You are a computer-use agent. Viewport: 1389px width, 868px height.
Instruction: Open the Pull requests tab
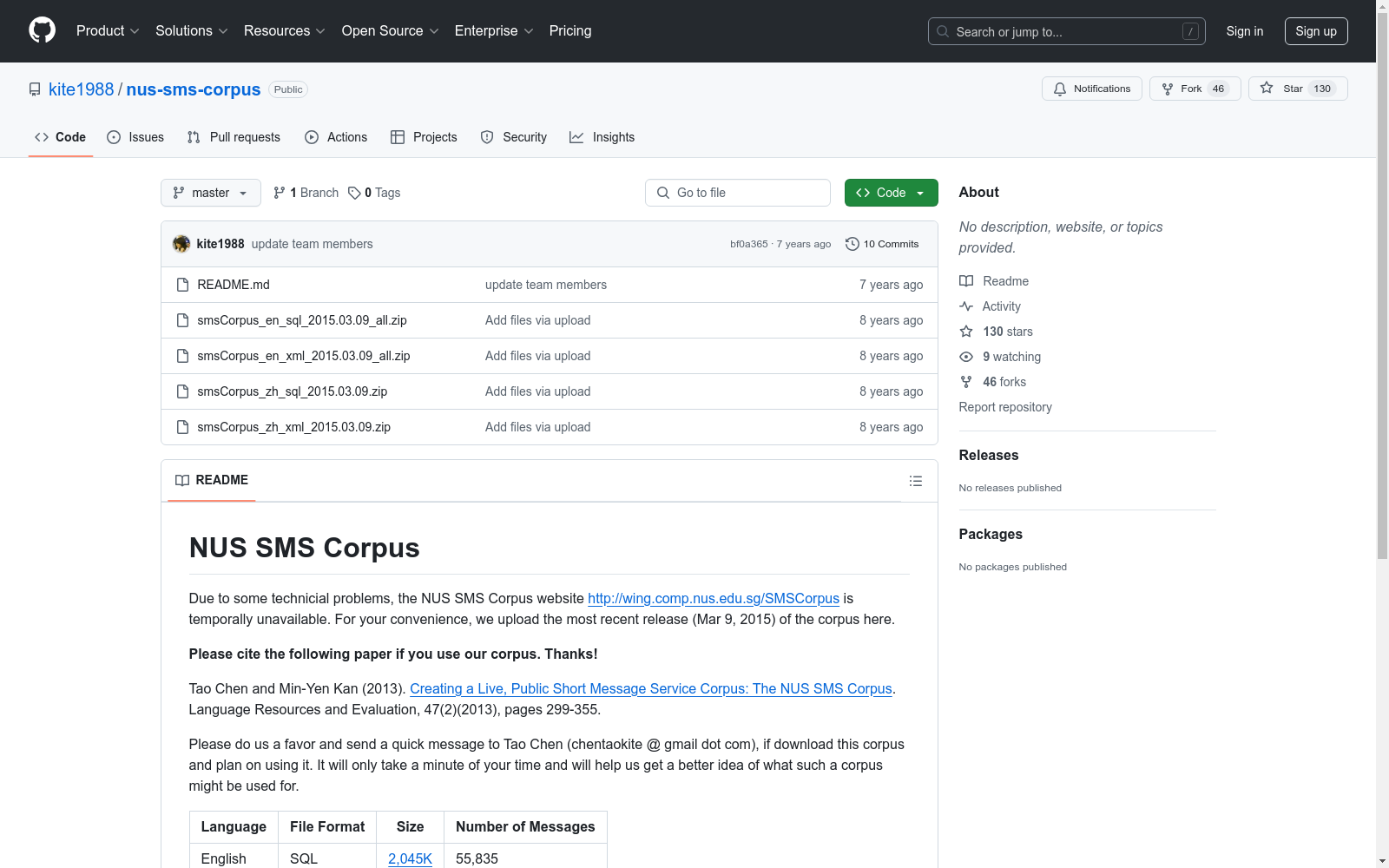[234, 137]
